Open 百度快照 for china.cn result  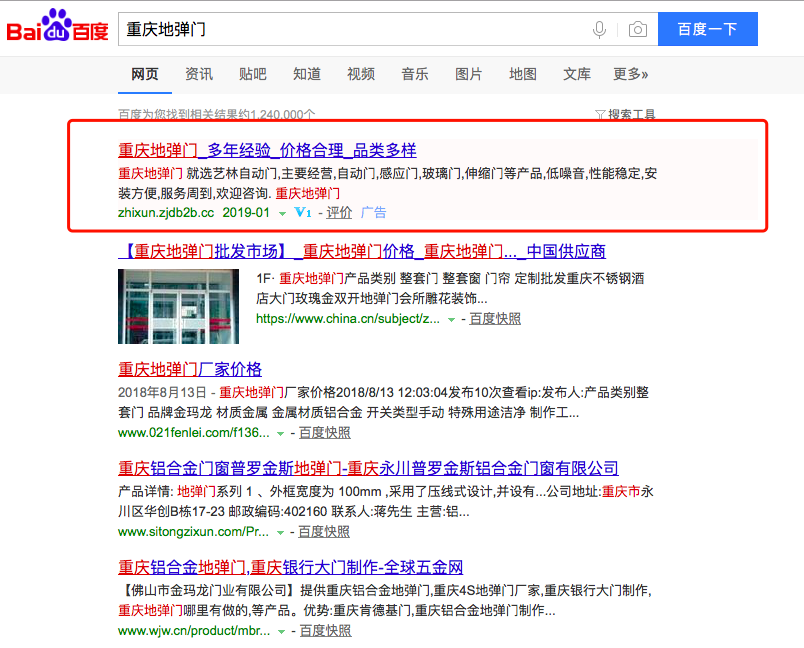[495, 318]
